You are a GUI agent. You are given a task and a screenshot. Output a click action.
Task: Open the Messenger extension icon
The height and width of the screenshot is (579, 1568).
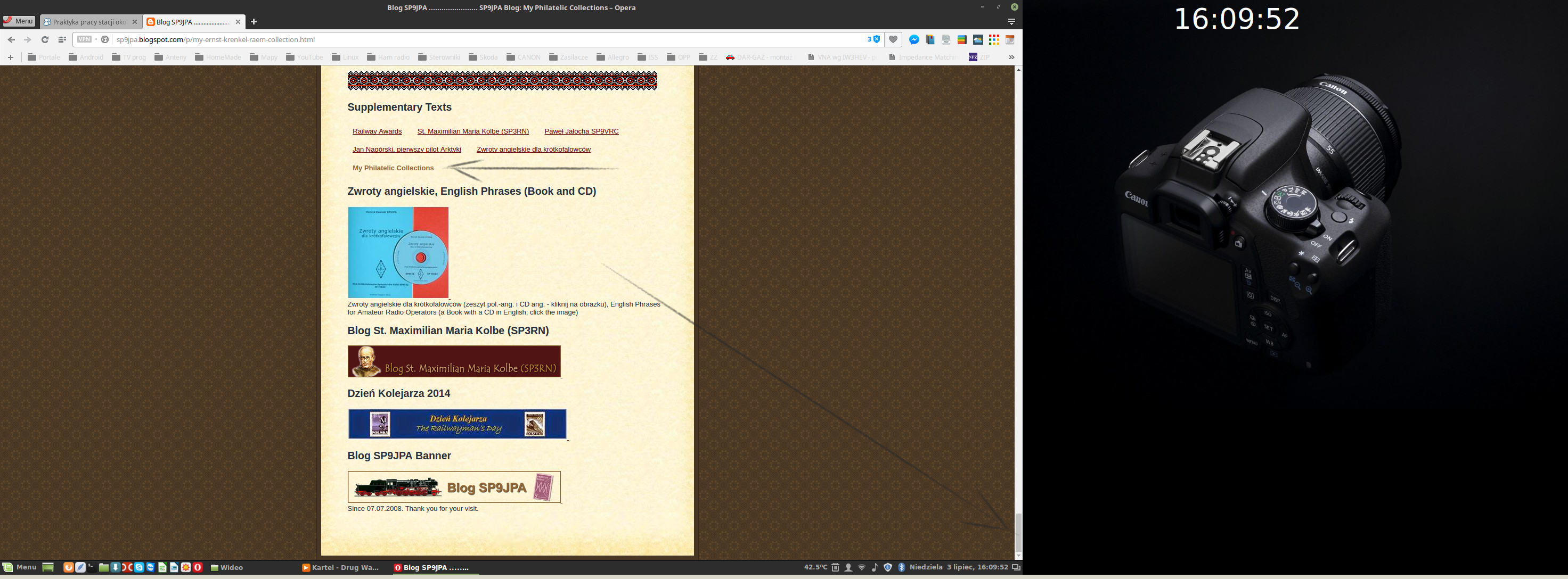click(x=913, y=39)
